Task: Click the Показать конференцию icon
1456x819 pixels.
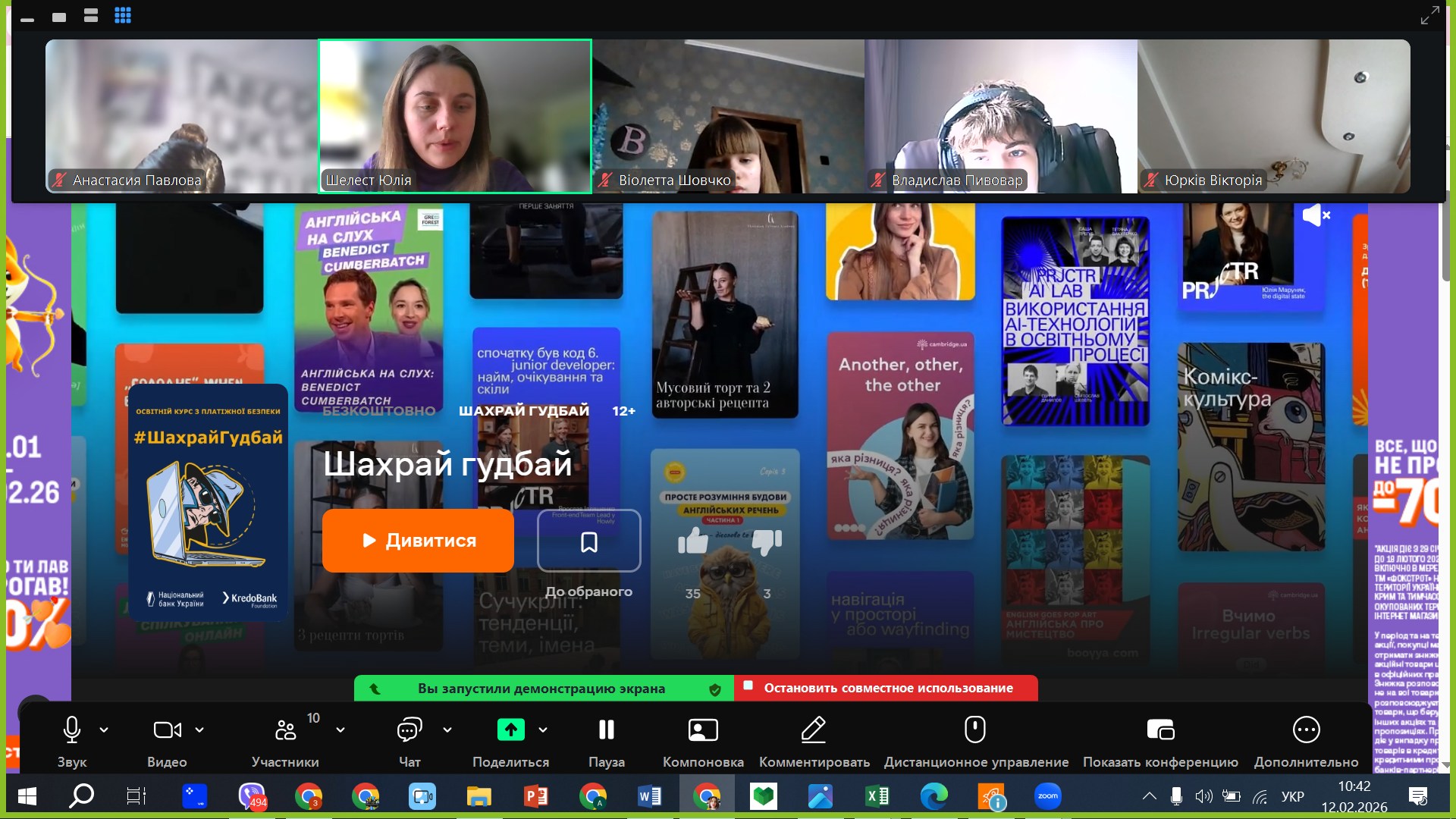Action: pos(1160,730)
